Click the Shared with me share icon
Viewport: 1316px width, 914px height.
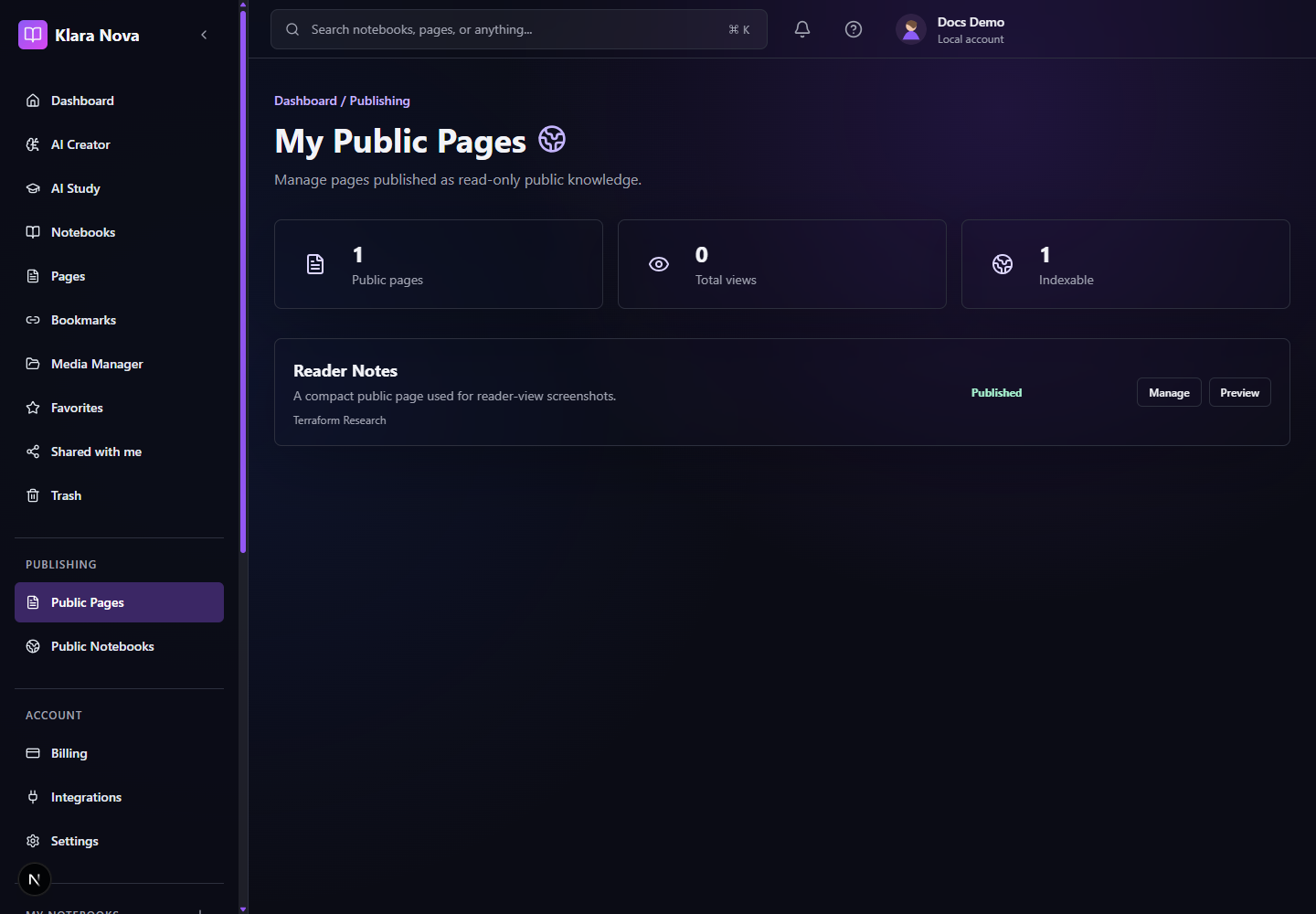tap(33, 452)
